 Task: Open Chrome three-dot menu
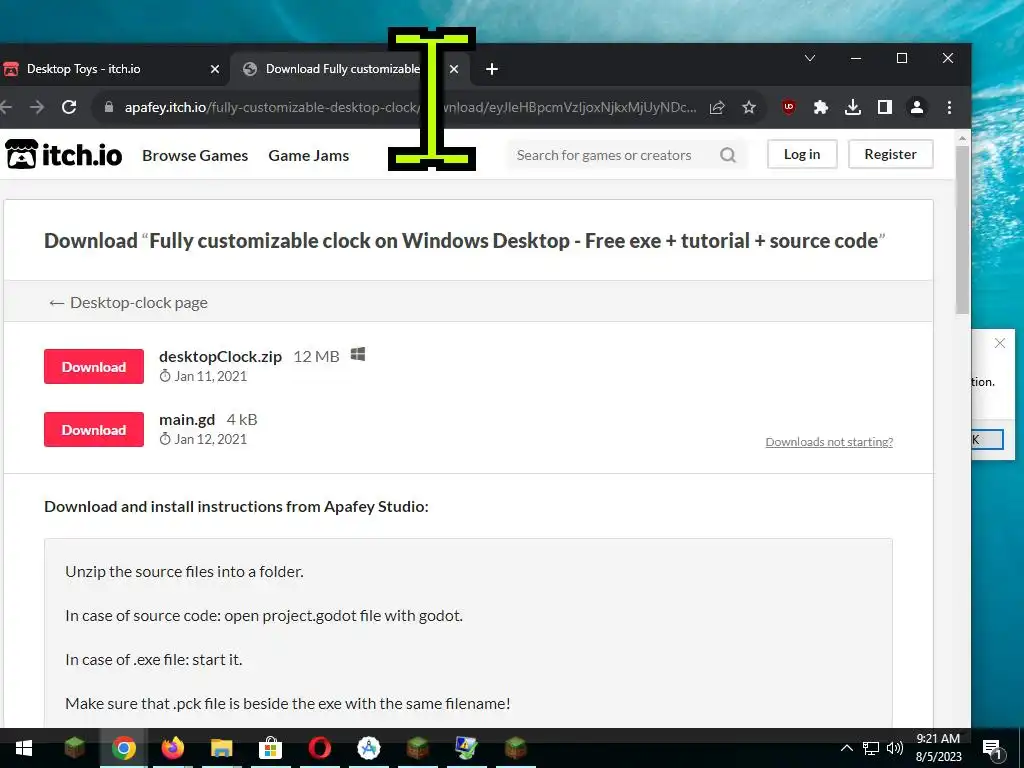click(950, 107)
